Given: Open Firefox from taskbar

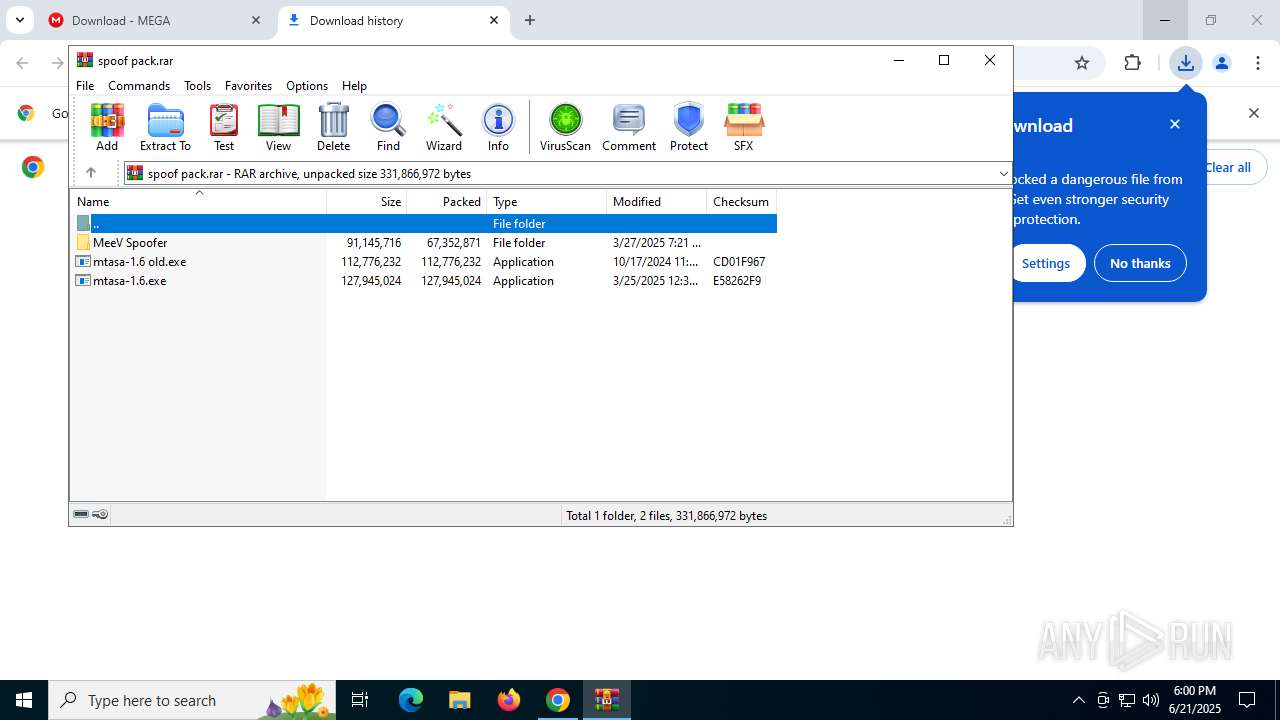Looking at the screenshot, I should 509,700.
